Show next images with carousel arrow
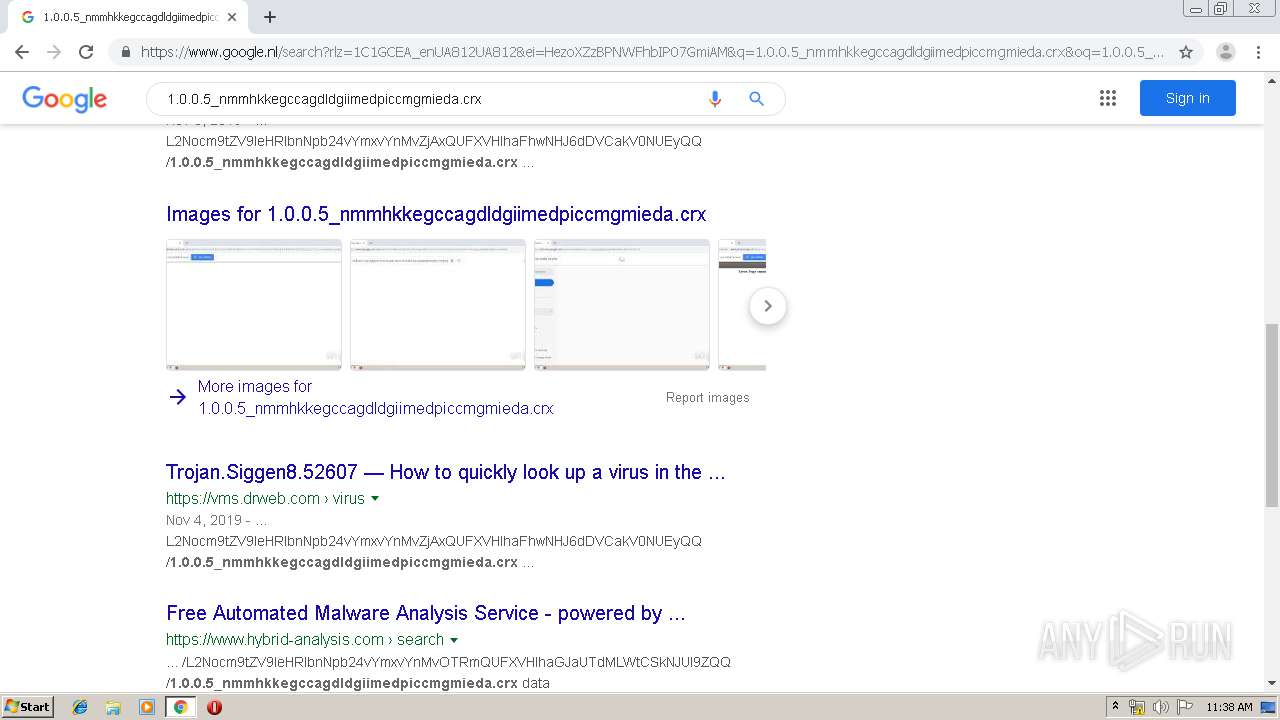 [768, 306]
